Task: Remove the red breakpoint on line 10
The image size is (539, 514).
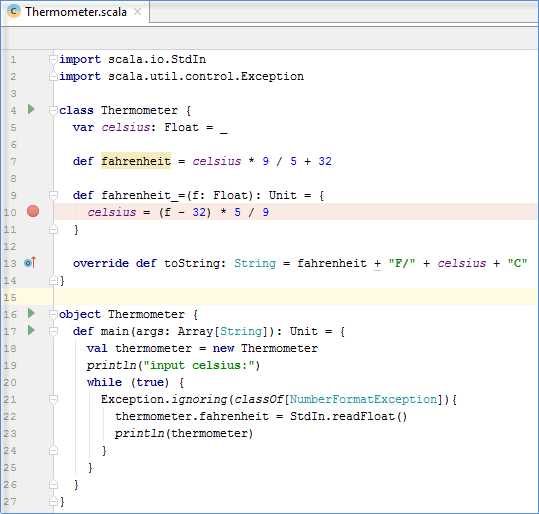Action: coord(33,211)
